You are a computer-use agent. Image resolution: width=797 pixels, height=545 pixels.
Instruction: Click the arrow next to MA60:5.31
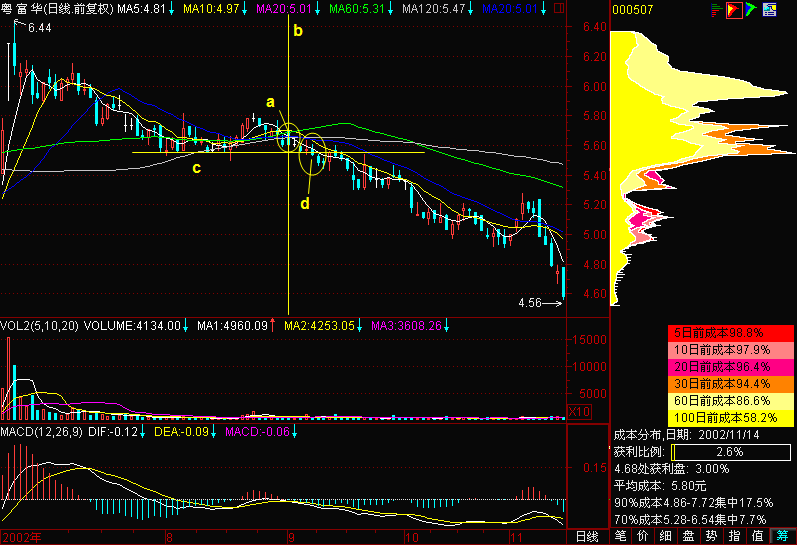(391, 9)
